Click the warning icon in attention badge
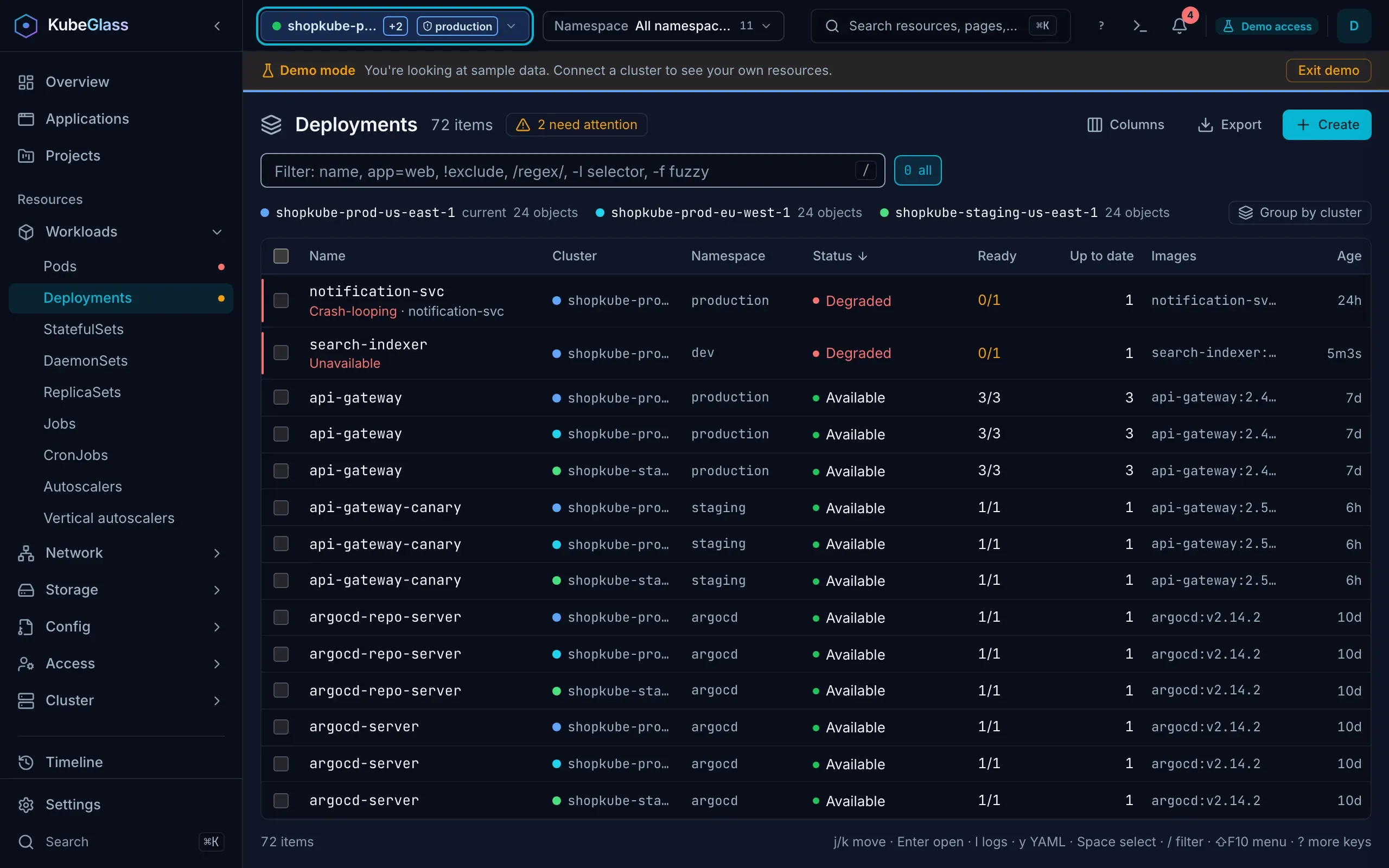 523,125
